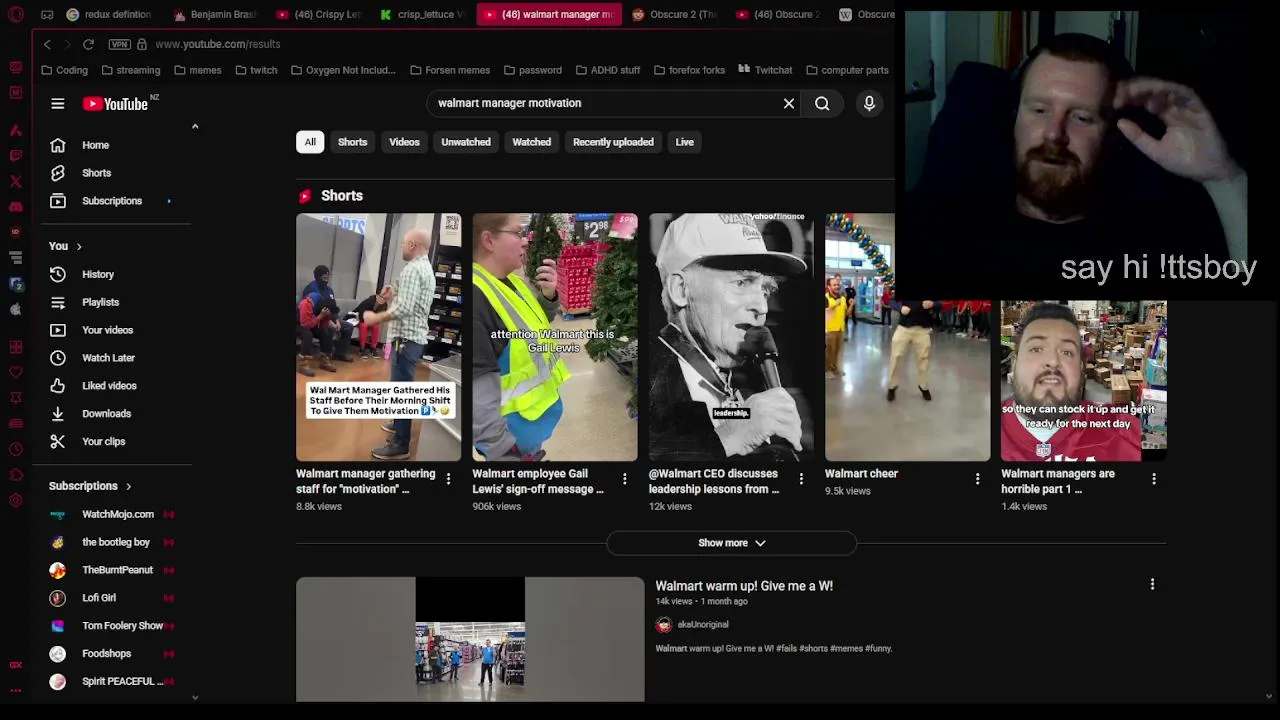Open the twitch bookmarks folder
The width and height of the screenshot is (1280, 720).
(256, 70)
